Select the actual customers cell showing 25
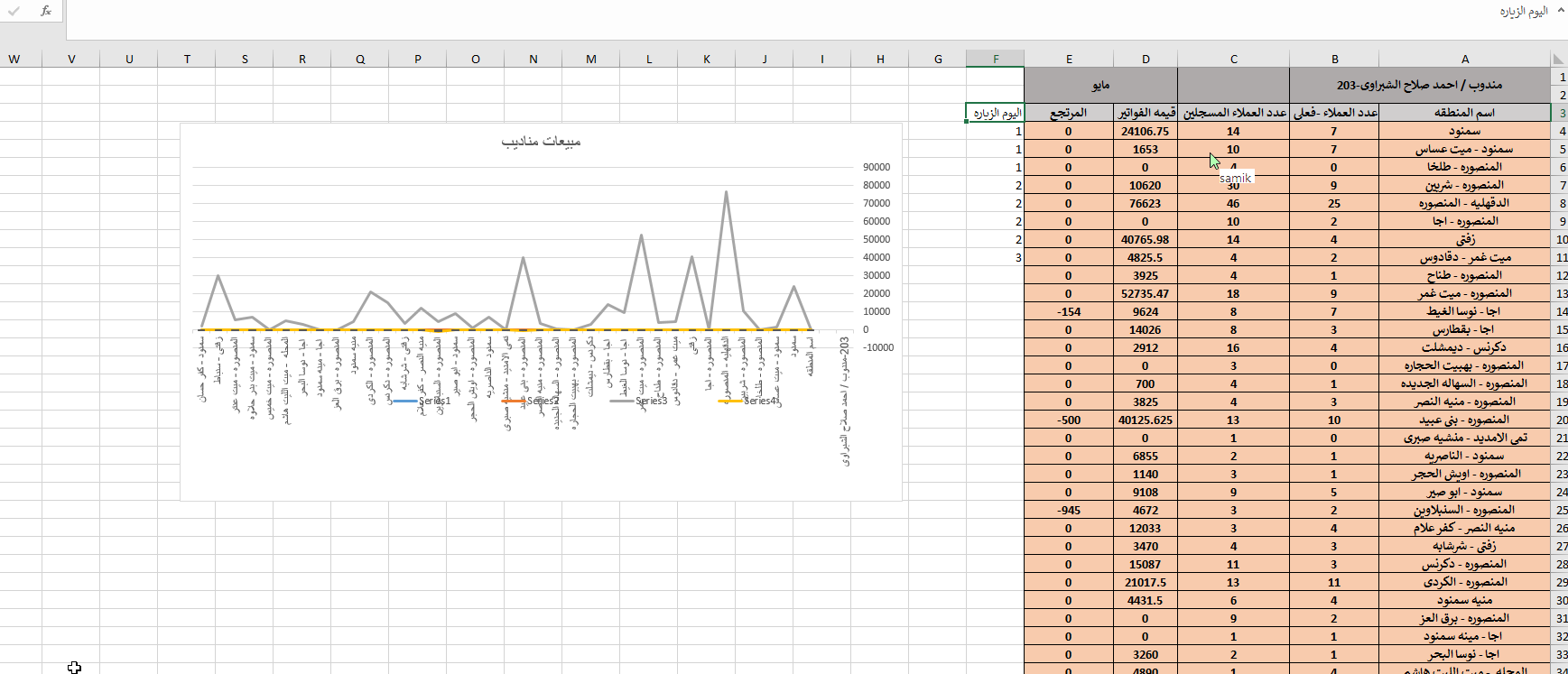This screenshot has width=1568, height=674. 1334,203
